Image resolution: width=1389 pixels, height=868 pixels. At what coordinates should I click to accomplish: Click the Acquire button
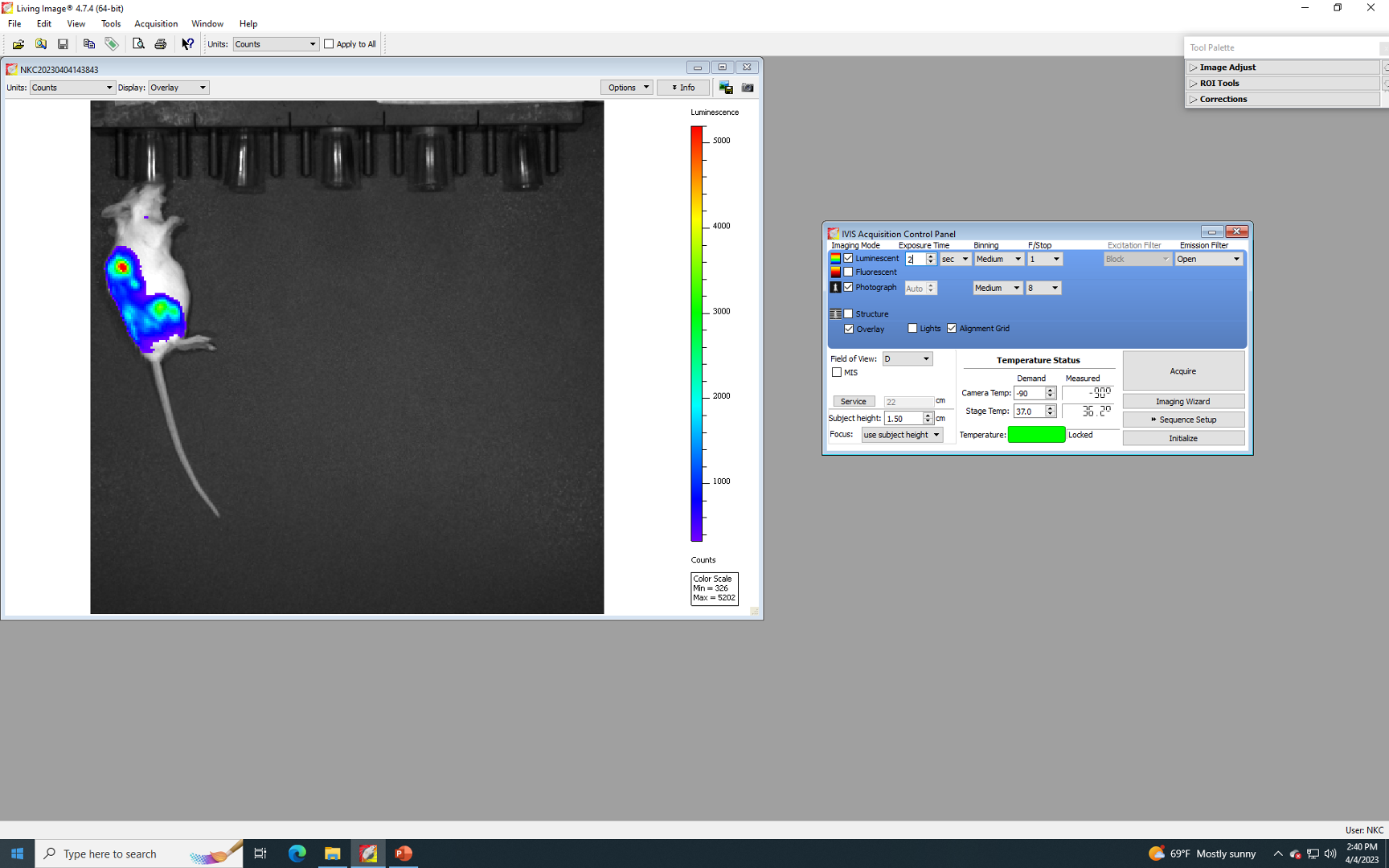coord(1182,371)
